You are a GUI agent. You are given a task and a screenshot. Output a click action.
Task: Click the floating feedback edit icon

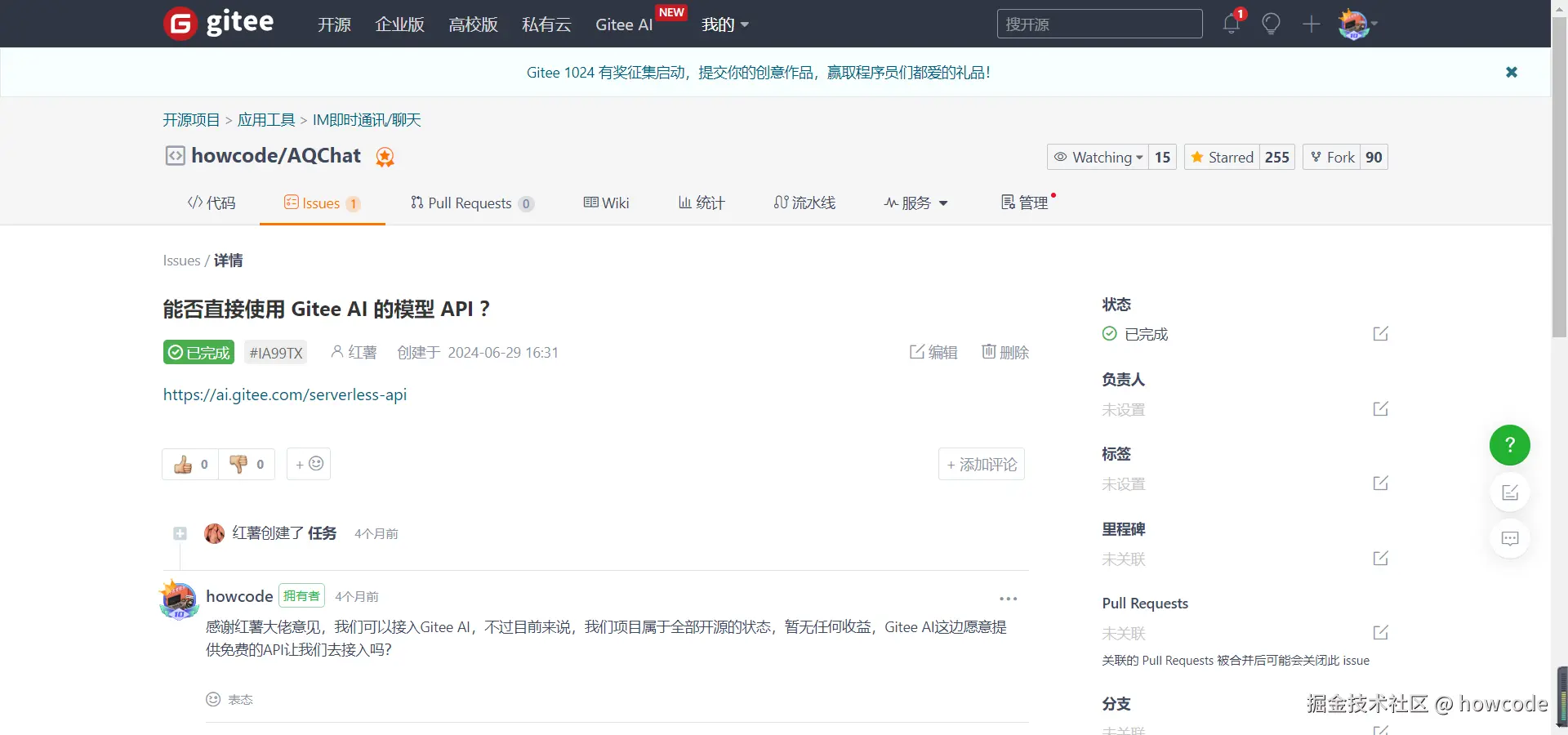coord(1510,492)
